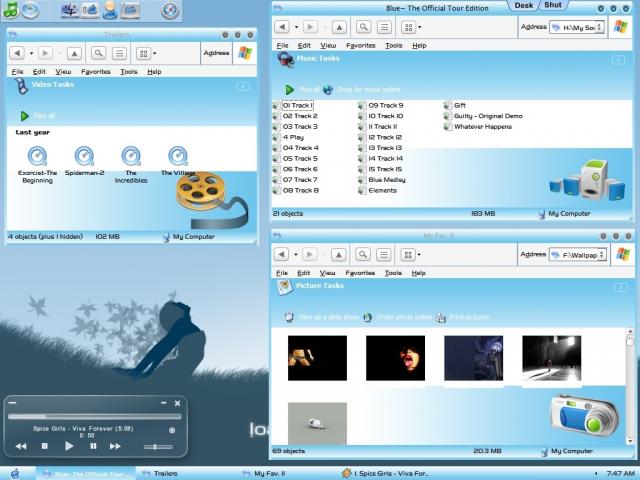Open Views dropdown arrow in Trailers window
This screenshot has width=640, height=480.
coord(155,53)
